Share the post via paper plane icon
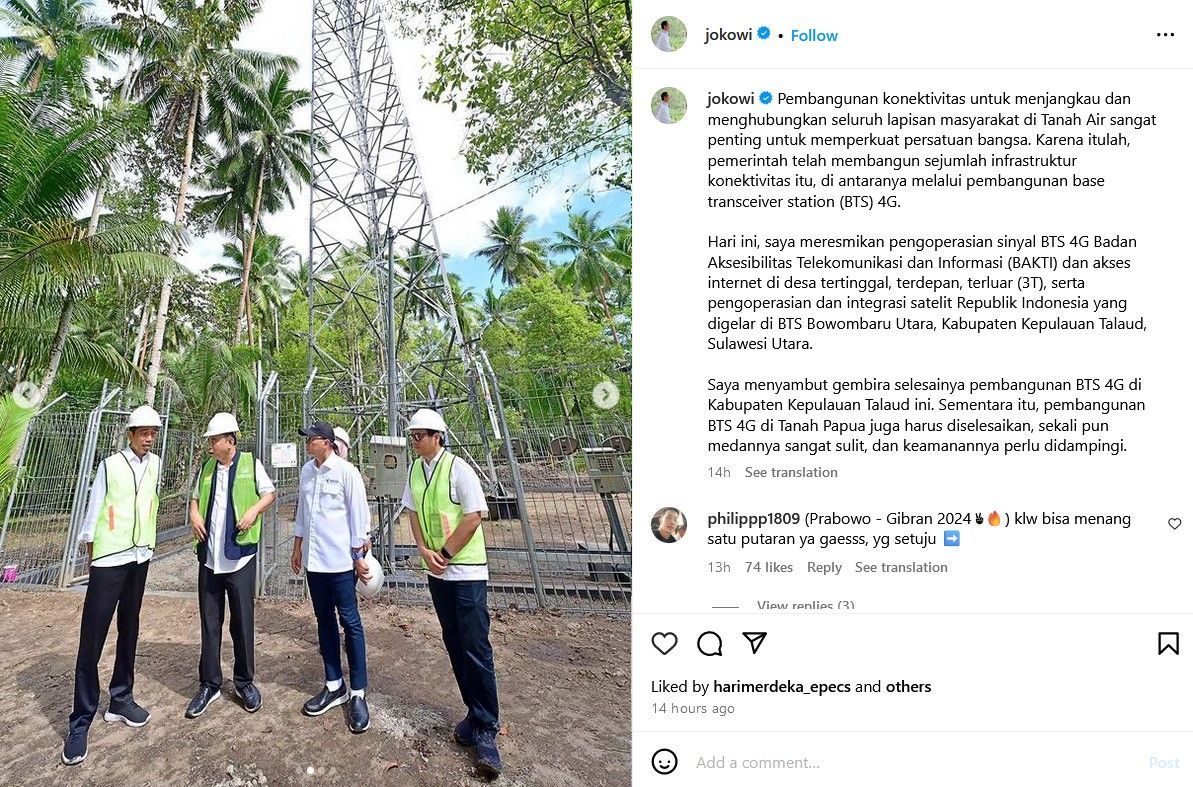 pyautogui.click(x=754, y=643)
